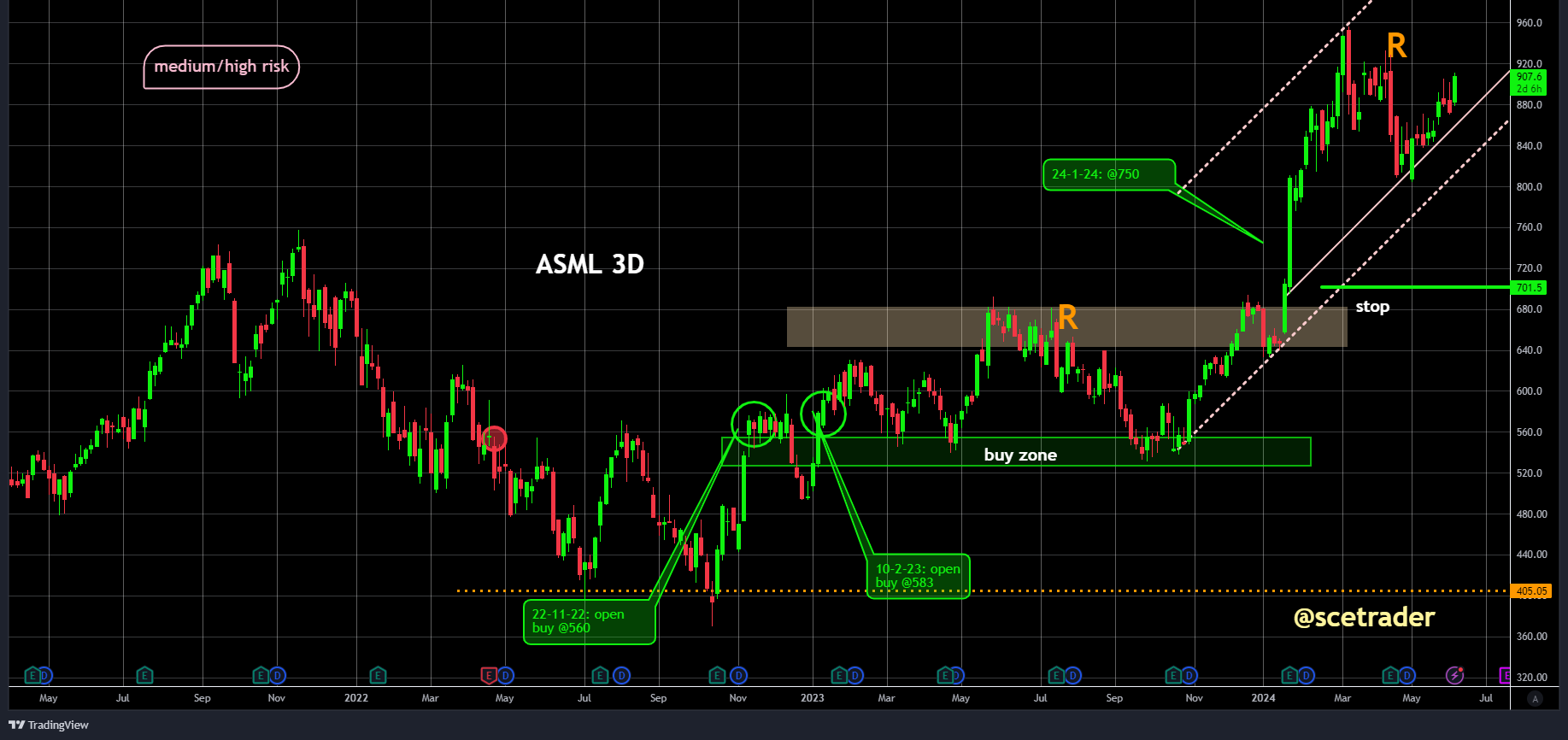
Task: Click the orange R above the brown zone
Action: tap(1067, 318)
